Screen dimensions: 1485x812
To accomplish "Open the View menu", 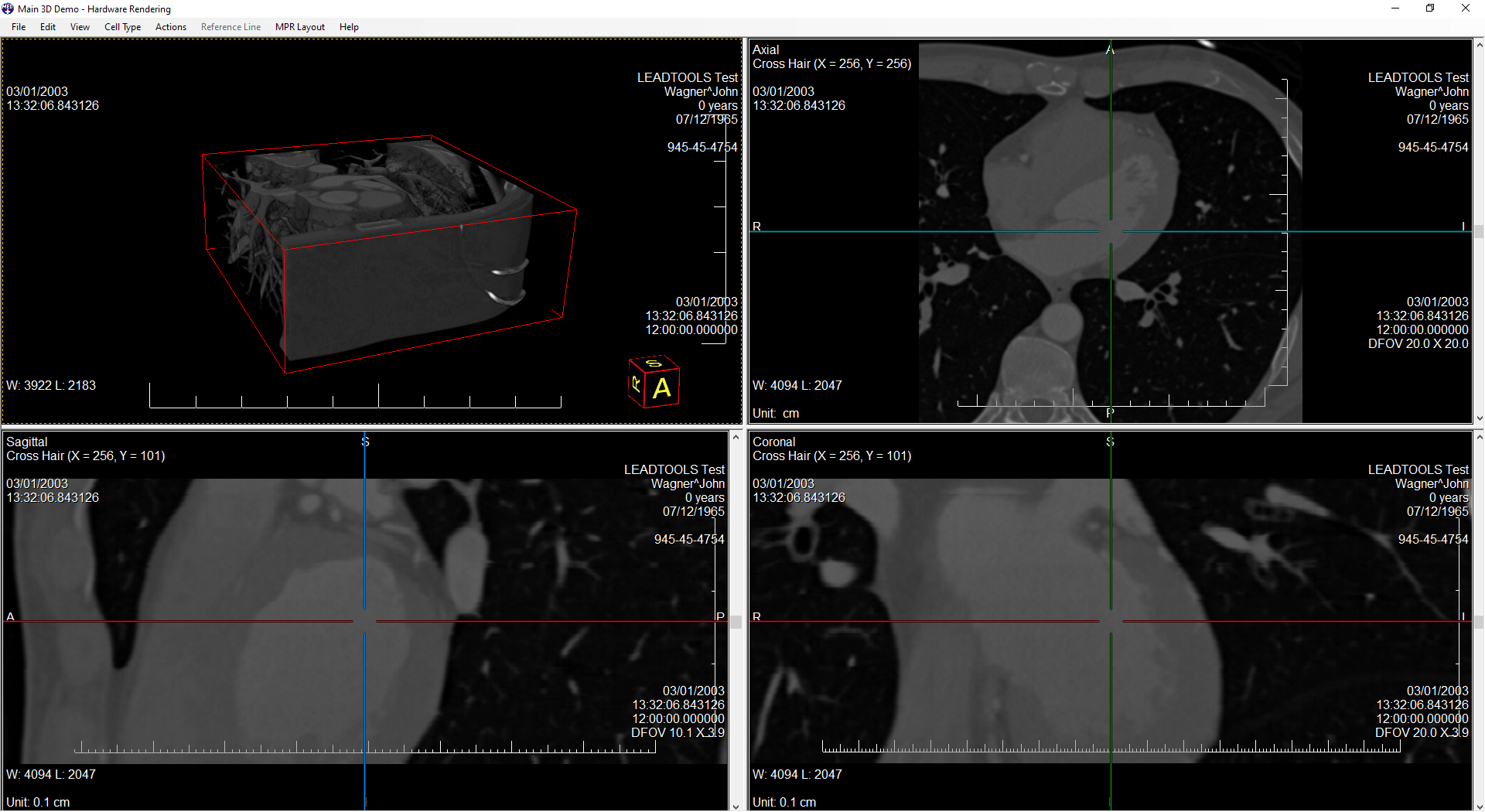I will (x=79, y=26).
